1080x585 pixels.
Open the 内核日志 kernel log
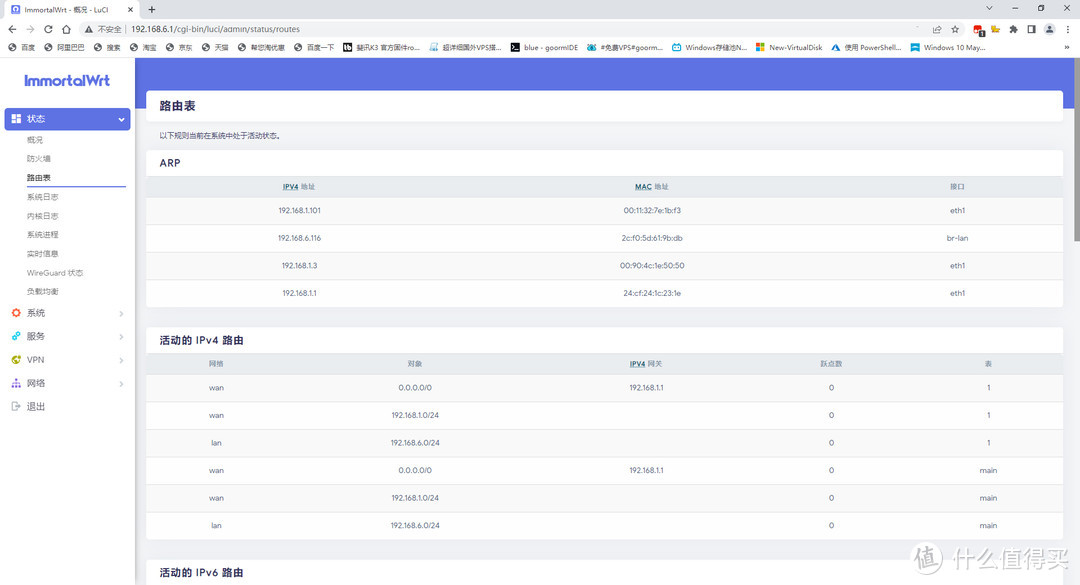point(43,216)
